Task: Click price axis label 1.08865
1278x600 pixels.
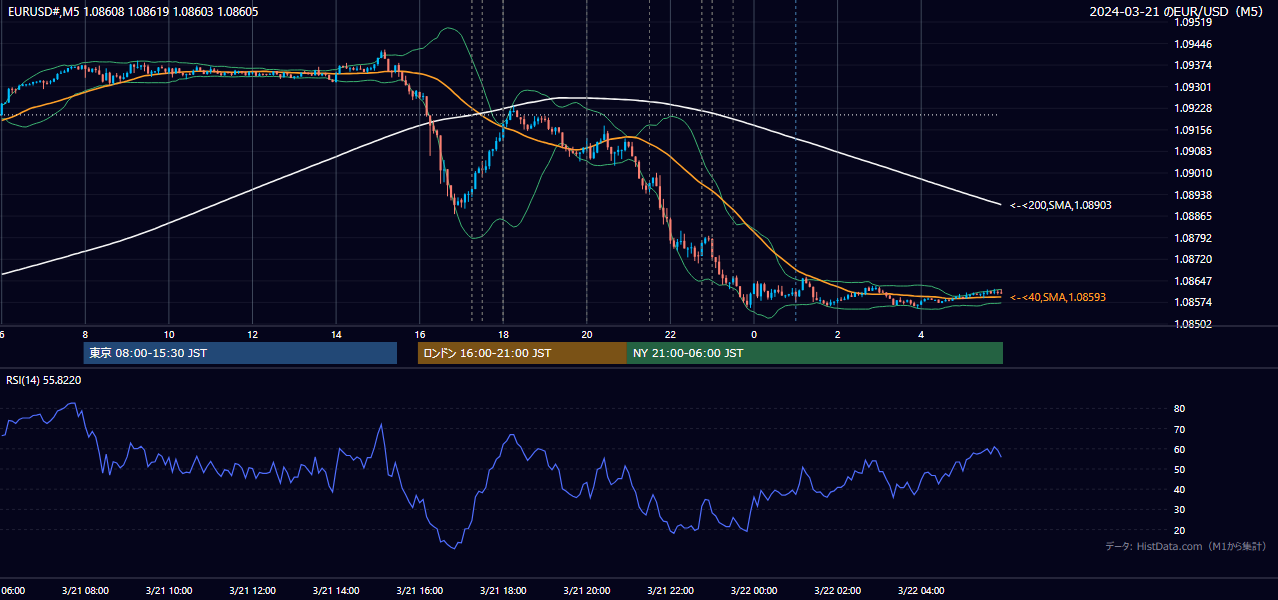Action: click(x=1194, y=216)
